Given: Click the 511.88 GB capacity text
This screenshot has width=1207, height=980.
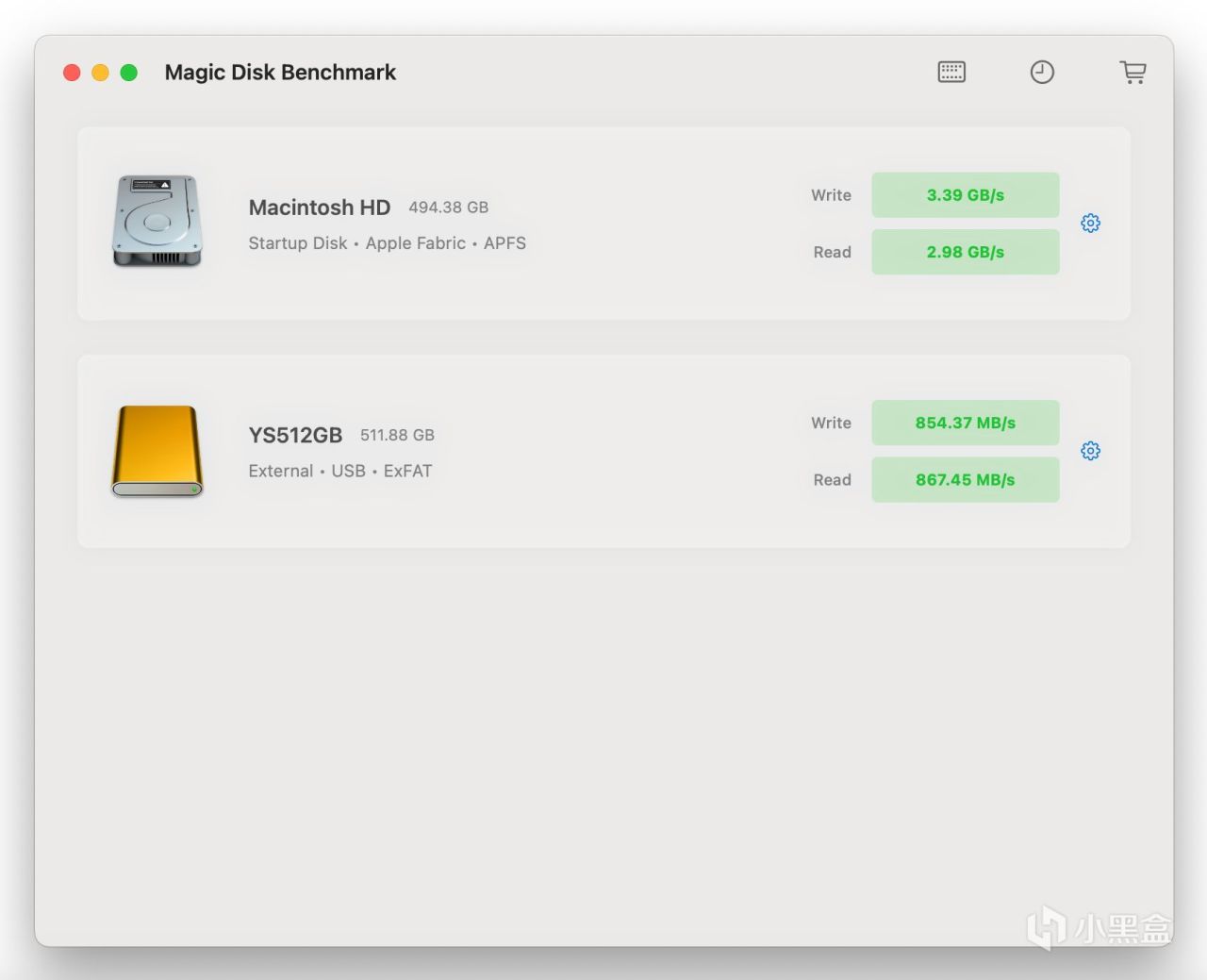Looking at the screenshot, I should click(397, 435).
